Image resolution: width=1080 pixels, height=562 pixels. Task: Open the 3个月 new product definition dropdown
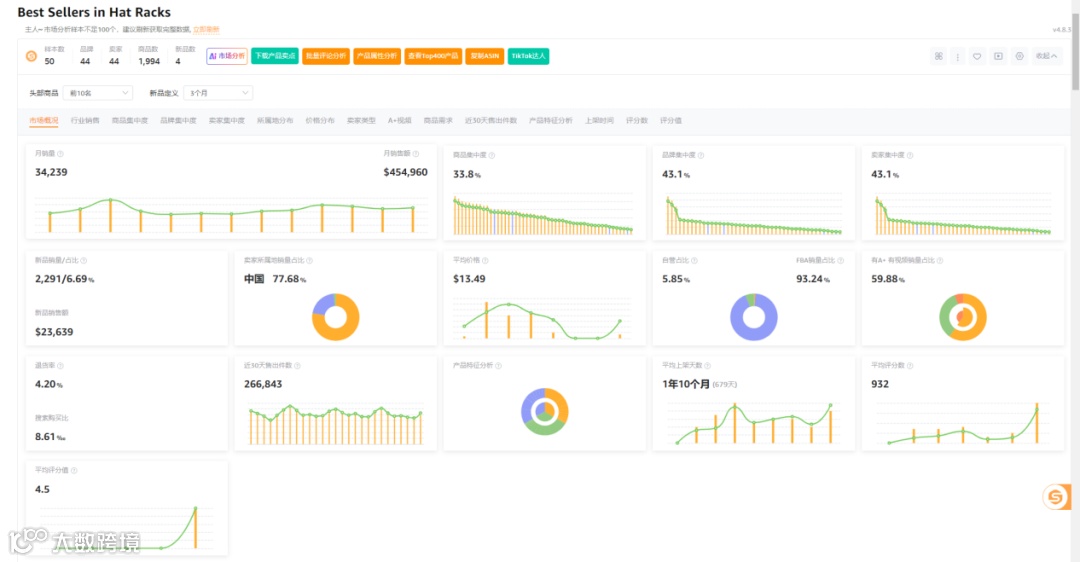(x=218, y=93)
